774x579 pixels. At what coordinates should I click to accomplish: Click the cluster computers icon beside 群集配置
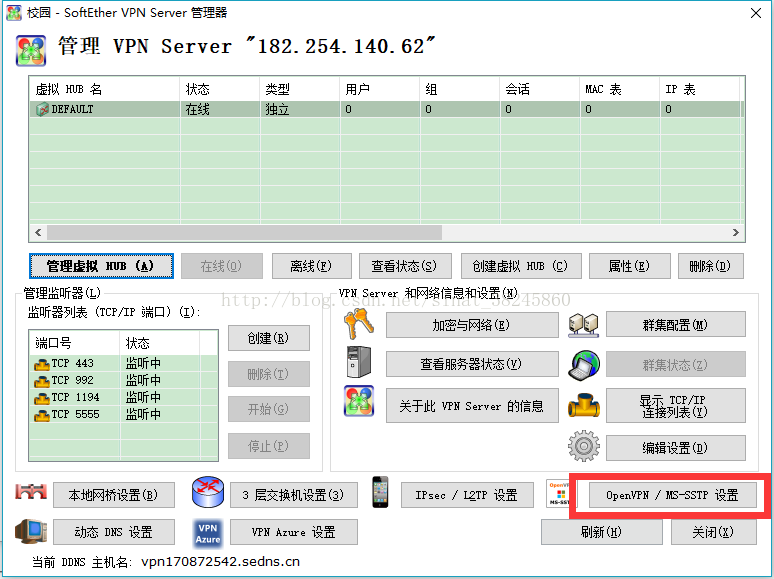point(583,324)
